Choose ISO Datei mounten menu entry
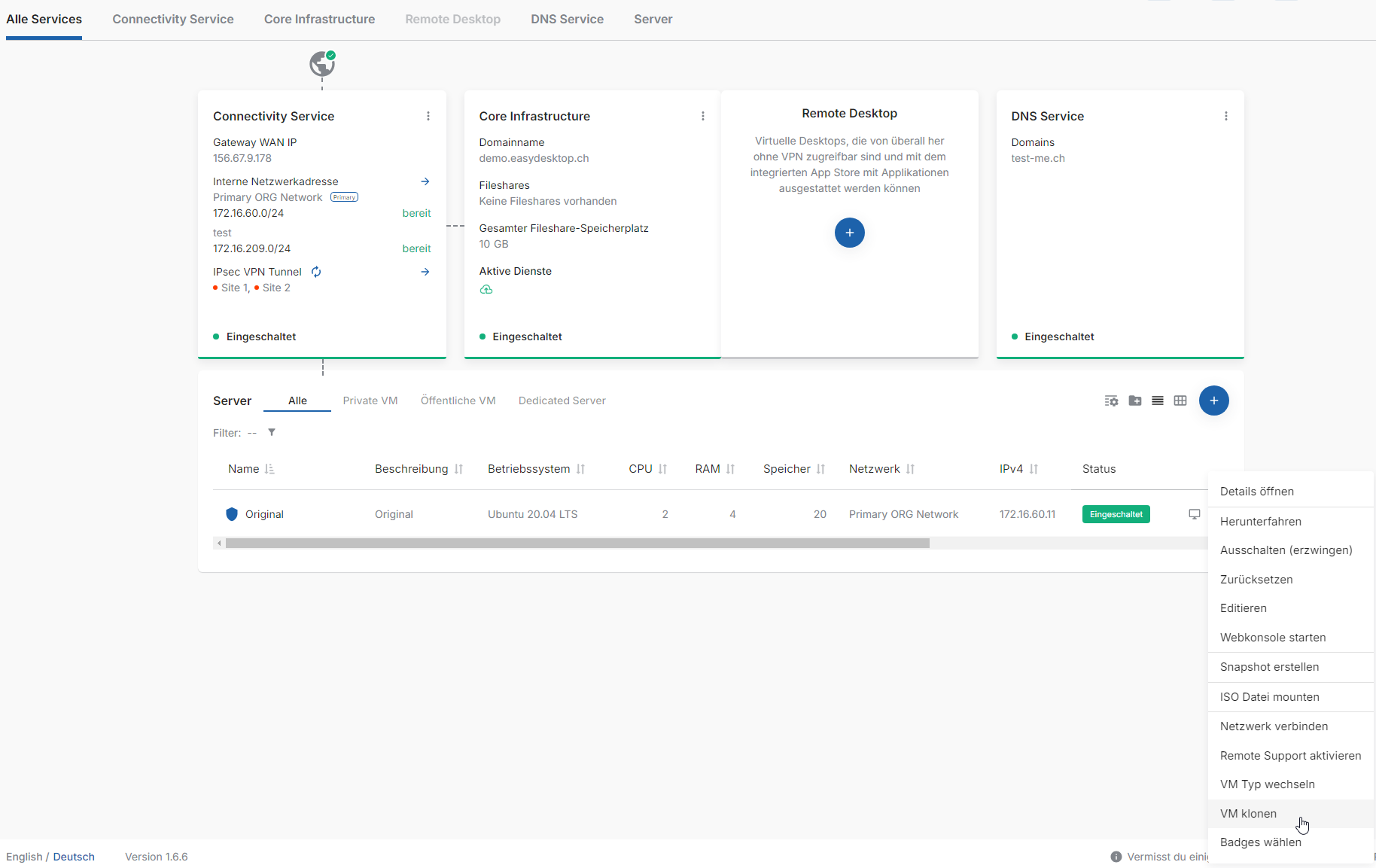Image resolution: width=1376 pixels, height=868 pixels. pyautogui.click(x=1290, y=697)
